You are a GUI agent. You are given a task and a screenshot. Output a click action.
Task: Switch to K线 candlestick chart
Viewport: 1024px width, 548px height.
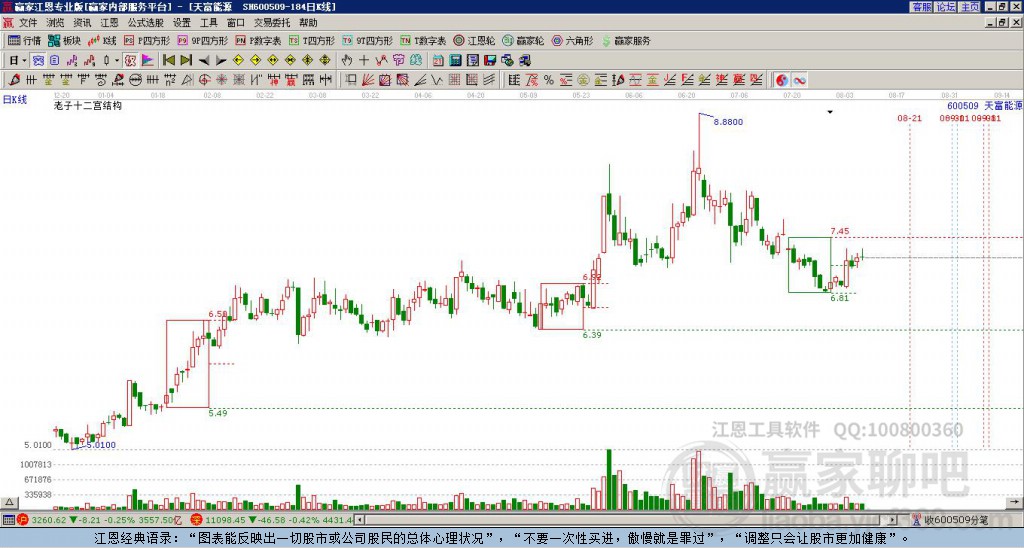tap(102, 40)
